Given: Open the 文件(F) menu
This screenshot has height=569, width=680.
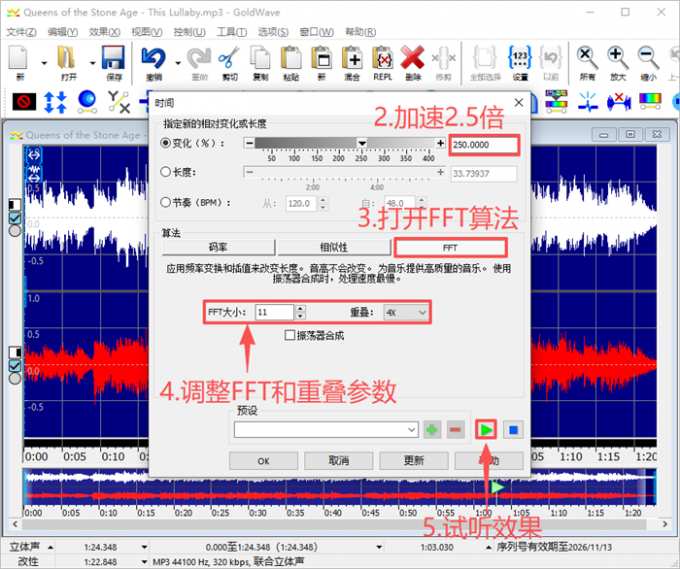Looking at the screenshot, I should click(21, 32).
